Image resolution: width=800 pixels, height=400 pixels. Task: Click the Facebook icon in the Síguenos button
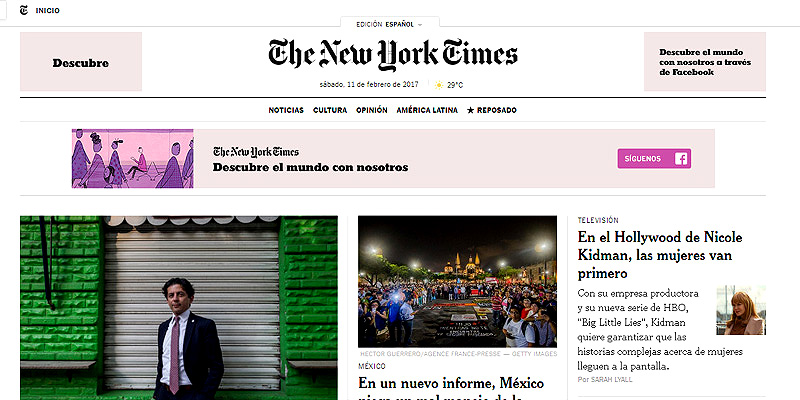click(681, 159)
